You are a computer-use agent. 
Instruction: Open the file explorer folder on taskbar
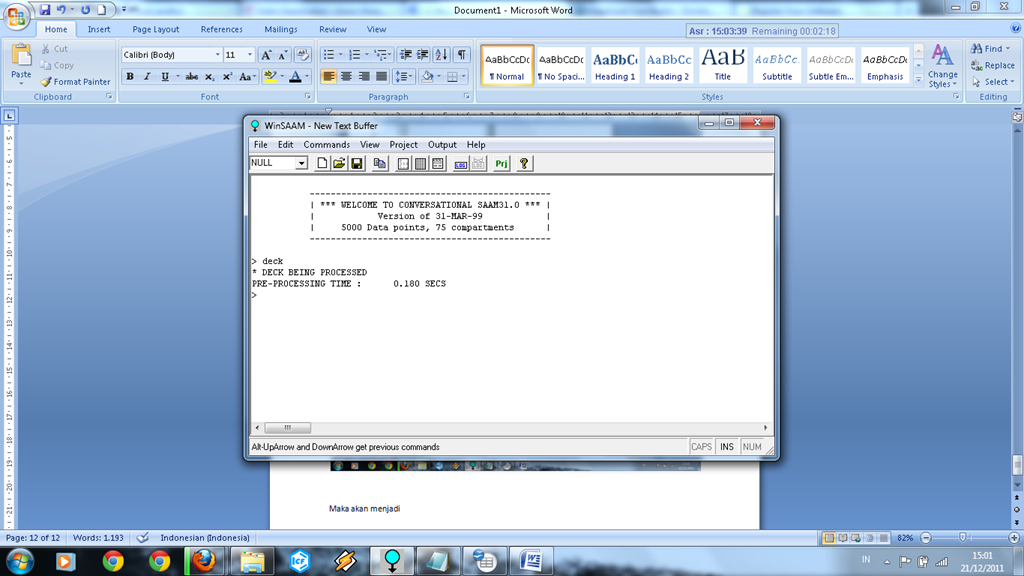click(252, 561)
